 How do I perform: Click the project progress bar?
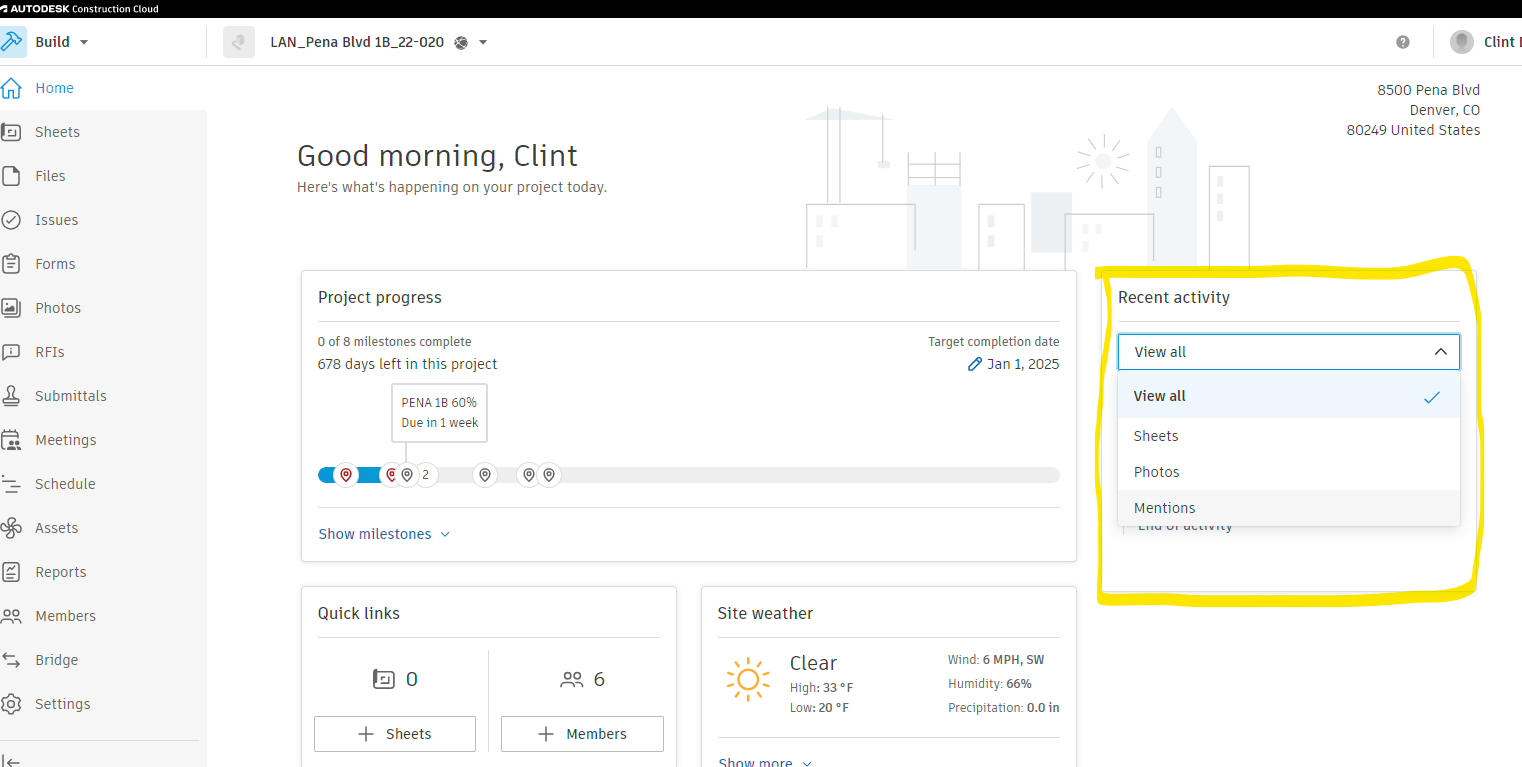(800, 475)
